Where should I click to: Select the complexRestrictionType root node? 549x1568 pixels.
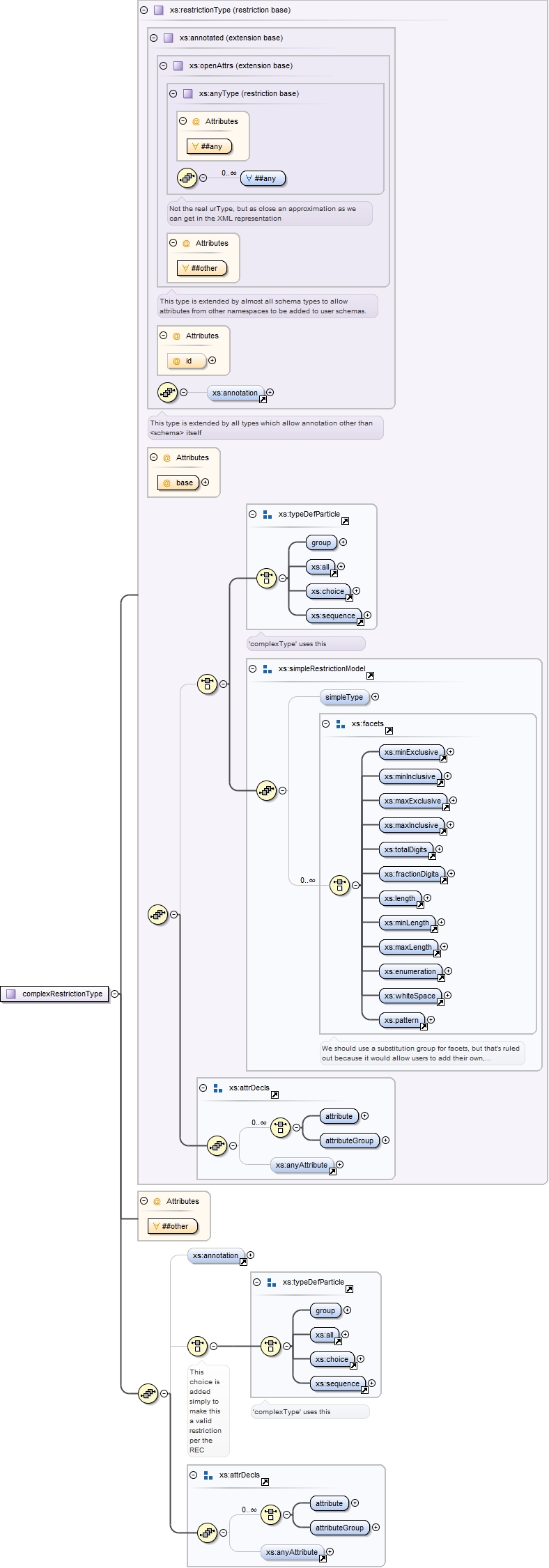click(x=56, y=994)
